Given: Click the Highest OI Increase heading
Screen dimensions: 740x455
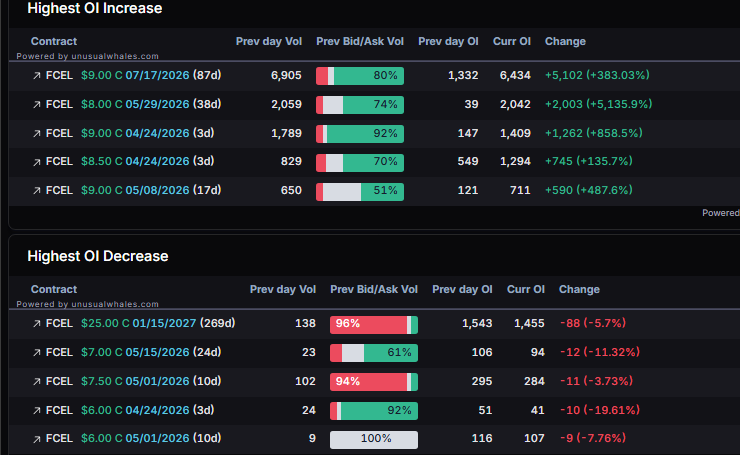Looking at the screenshot, I should 95,8.
